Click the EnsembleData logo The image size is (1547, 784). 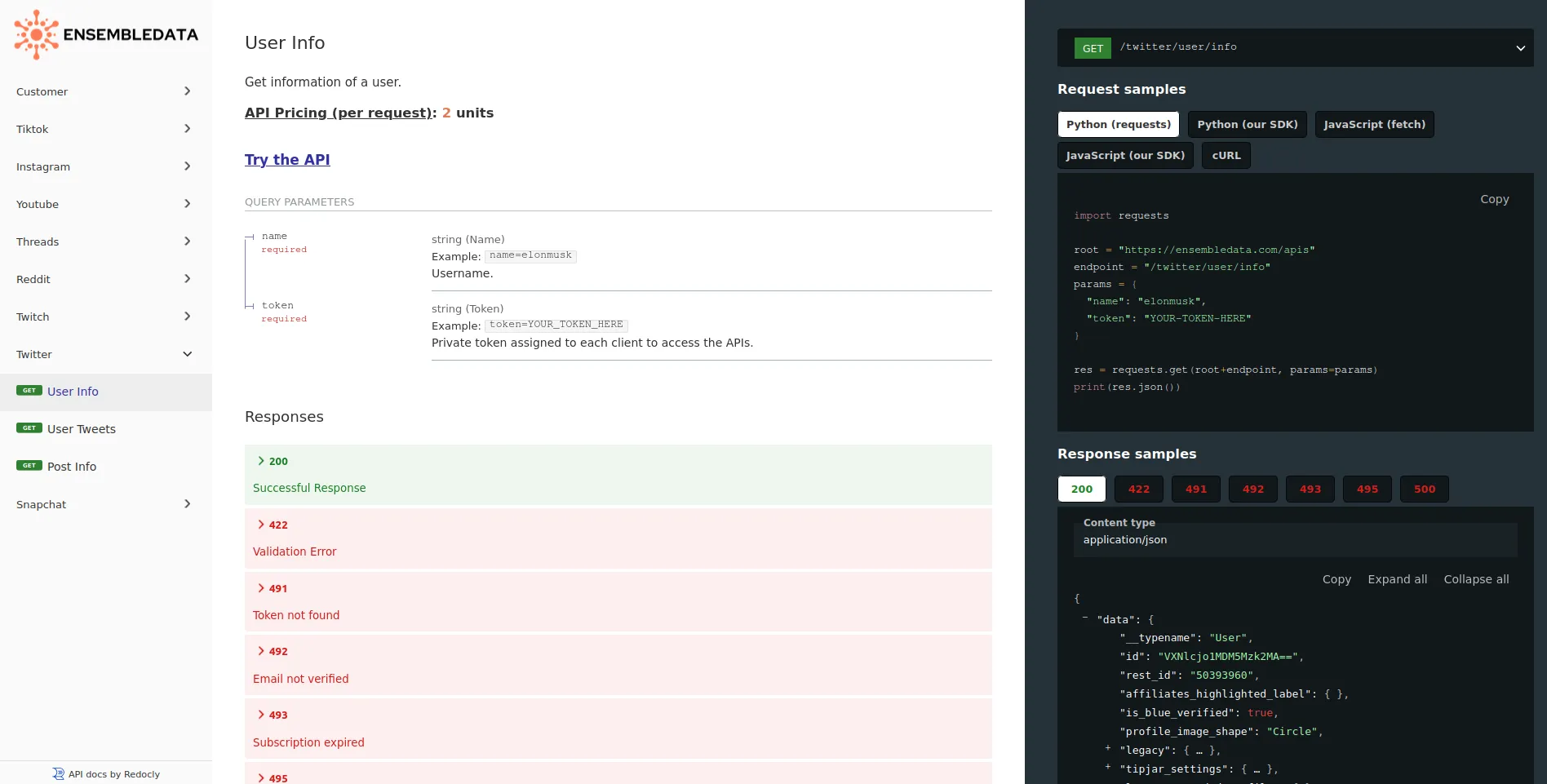pyautogui.click(x=106, y=34)
